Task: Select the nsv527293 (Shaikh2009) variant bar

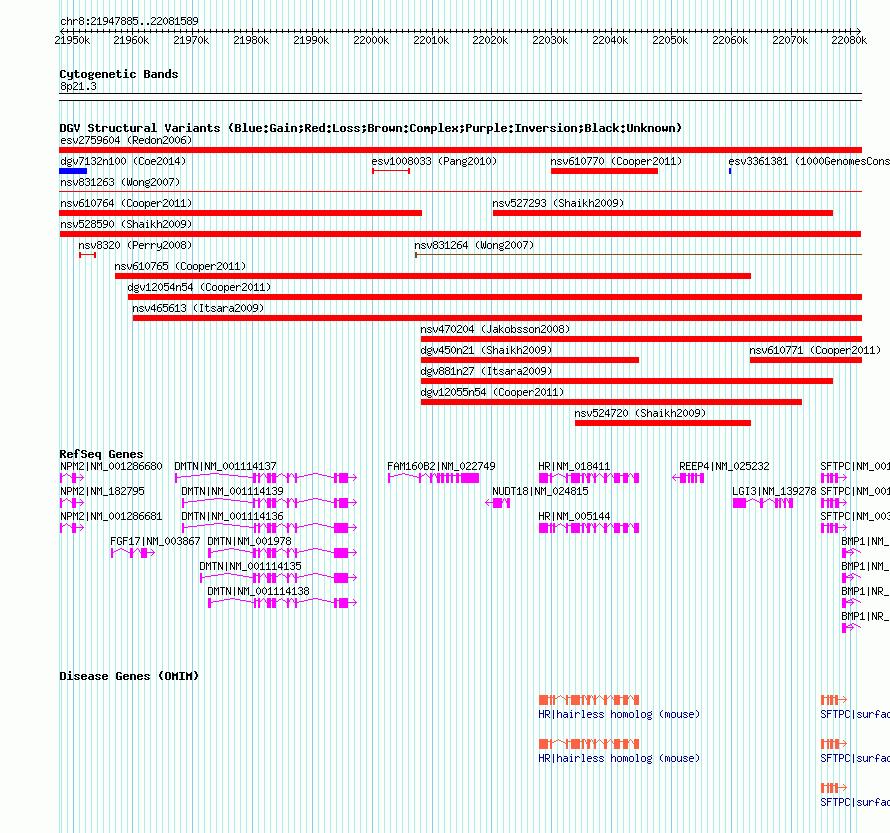Action: pos(663,213)
